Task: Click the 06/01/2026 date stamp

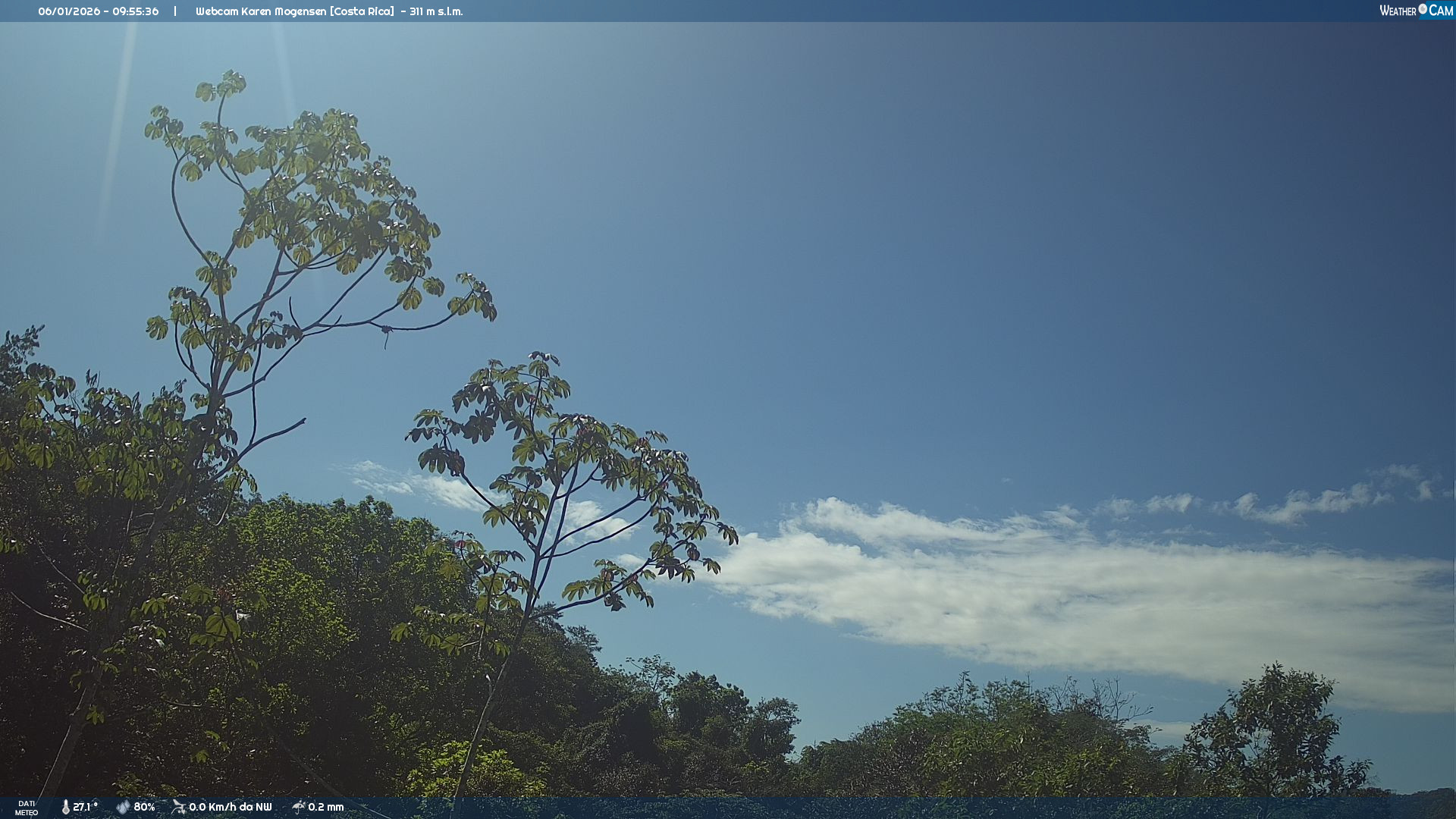Action: pyautogui.click(x=69, y=11)
